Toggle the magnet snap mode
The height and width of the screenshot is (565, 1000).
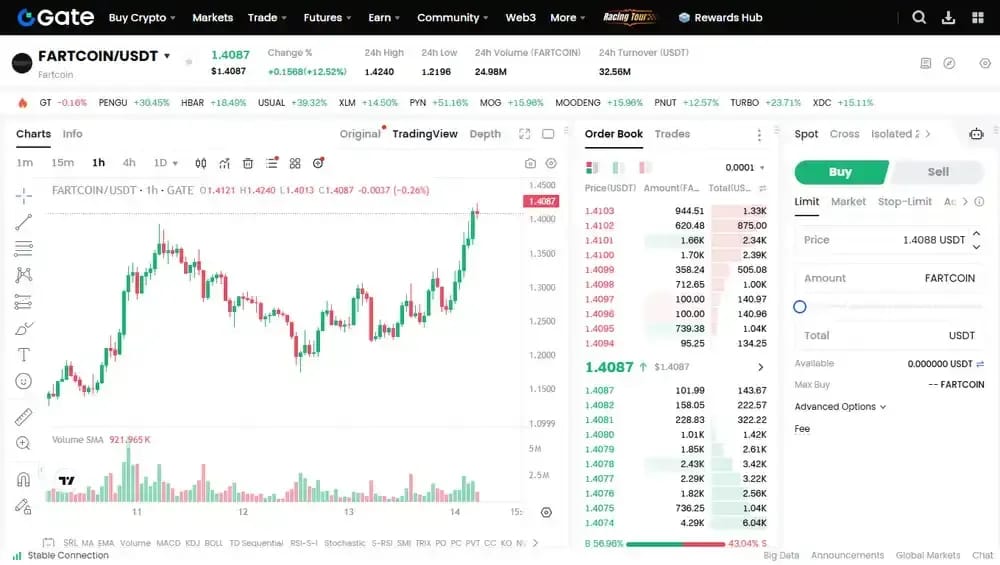pos(24,480)
